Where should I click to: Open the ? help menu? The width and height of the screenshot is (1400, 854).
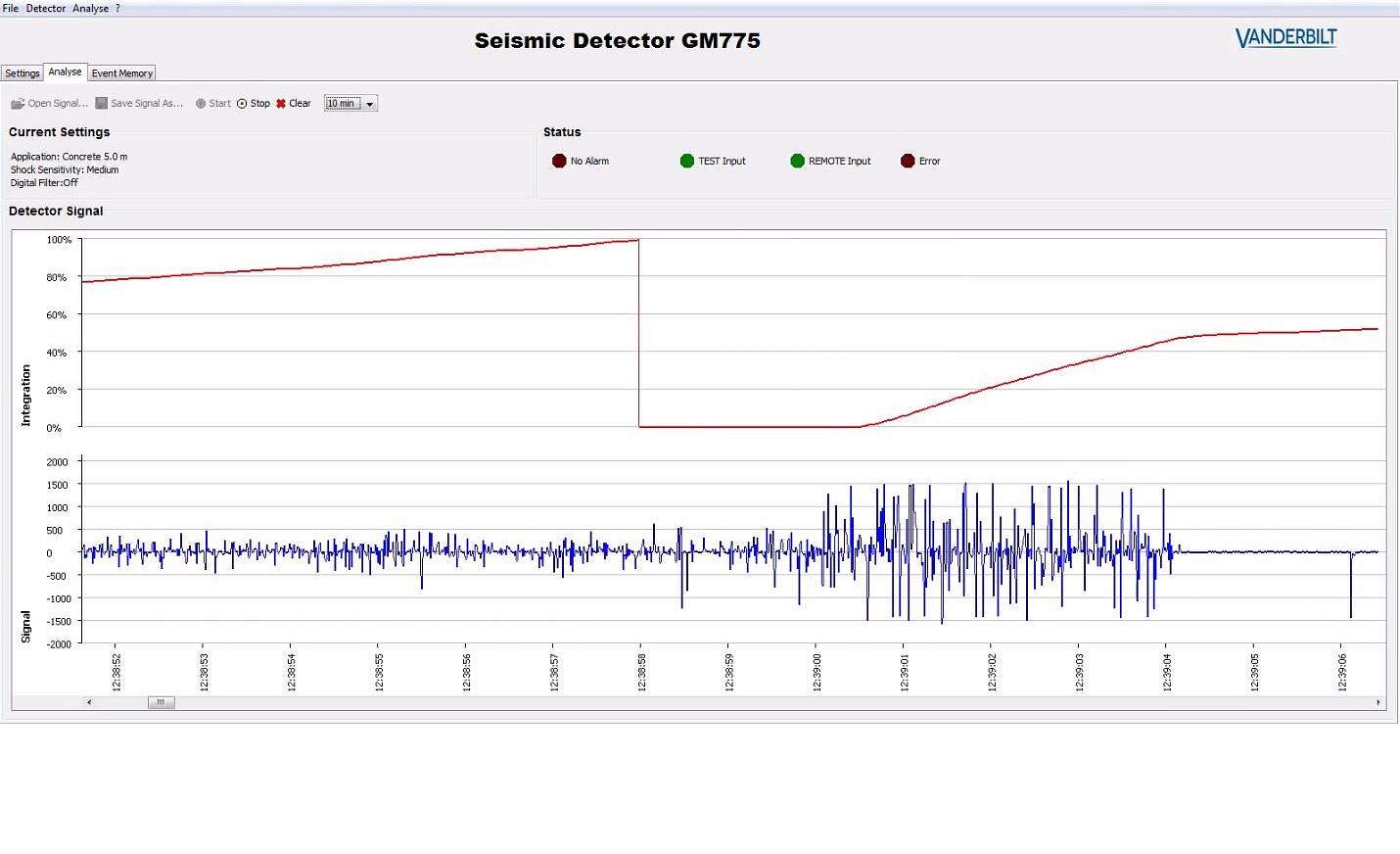tap(118, 8)
